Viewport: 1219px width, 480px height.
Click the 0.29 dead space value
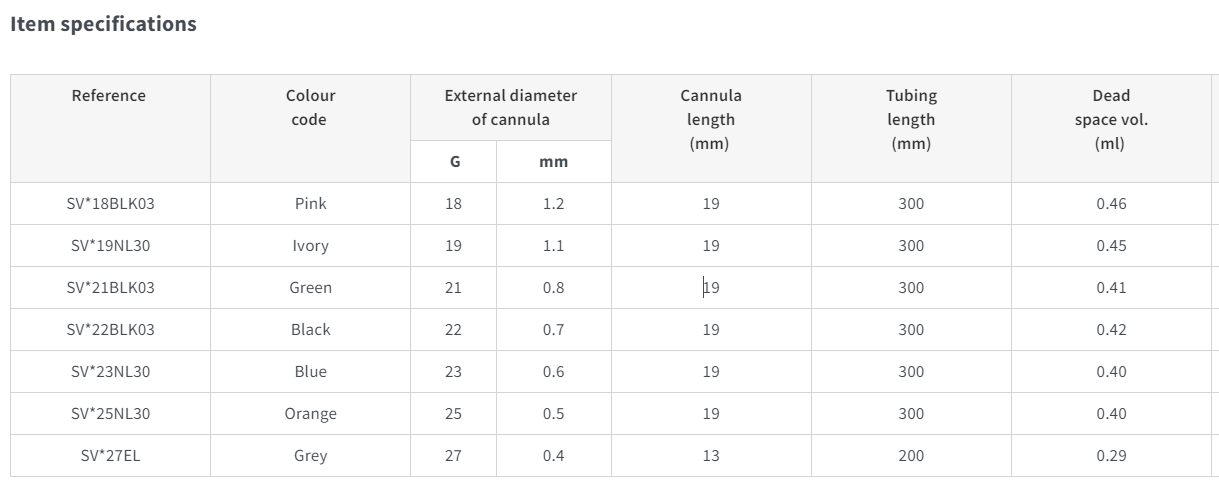1111,456
